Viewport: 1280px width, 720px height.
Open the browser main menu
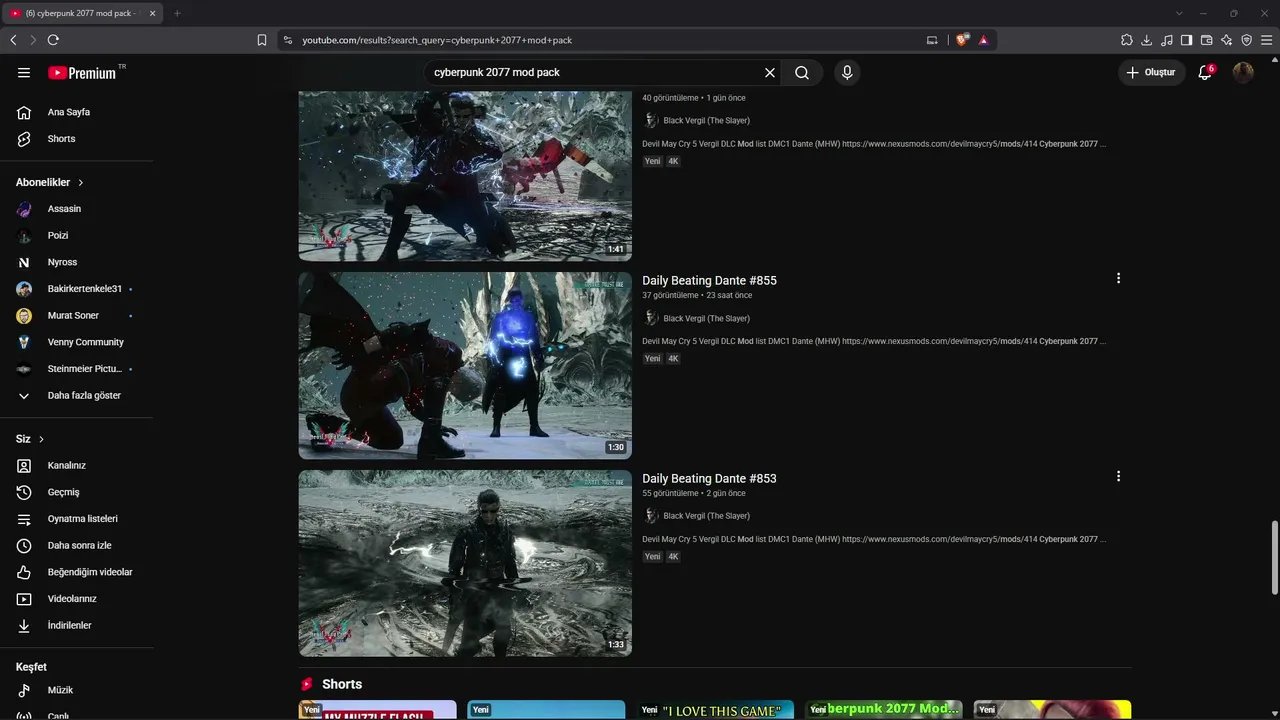1267,40
